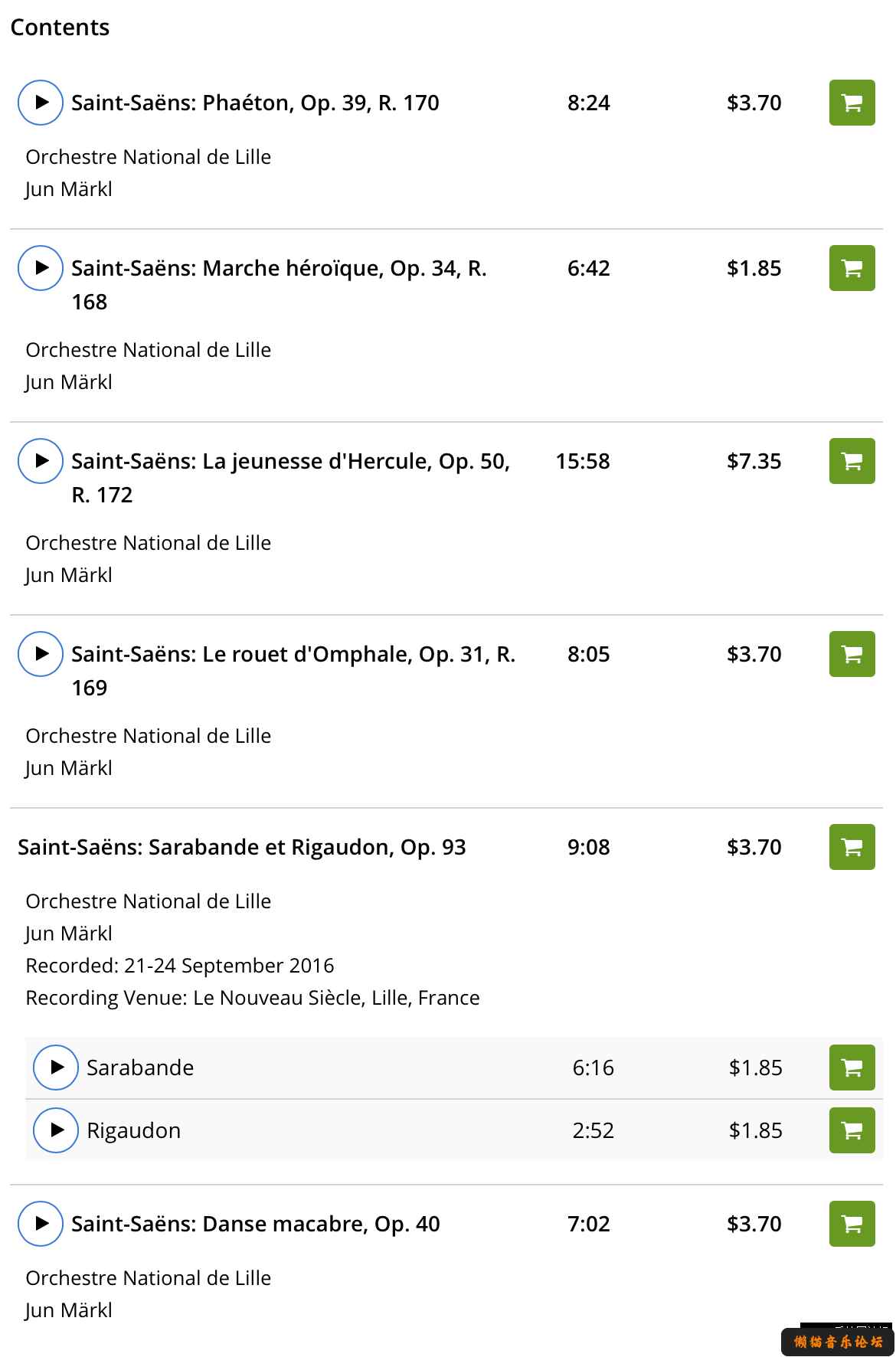896x1357 pixels.
Task: Play Danse macabre, Op. 40 preview
Action: pyautogui.click(x=41, y=1224)
